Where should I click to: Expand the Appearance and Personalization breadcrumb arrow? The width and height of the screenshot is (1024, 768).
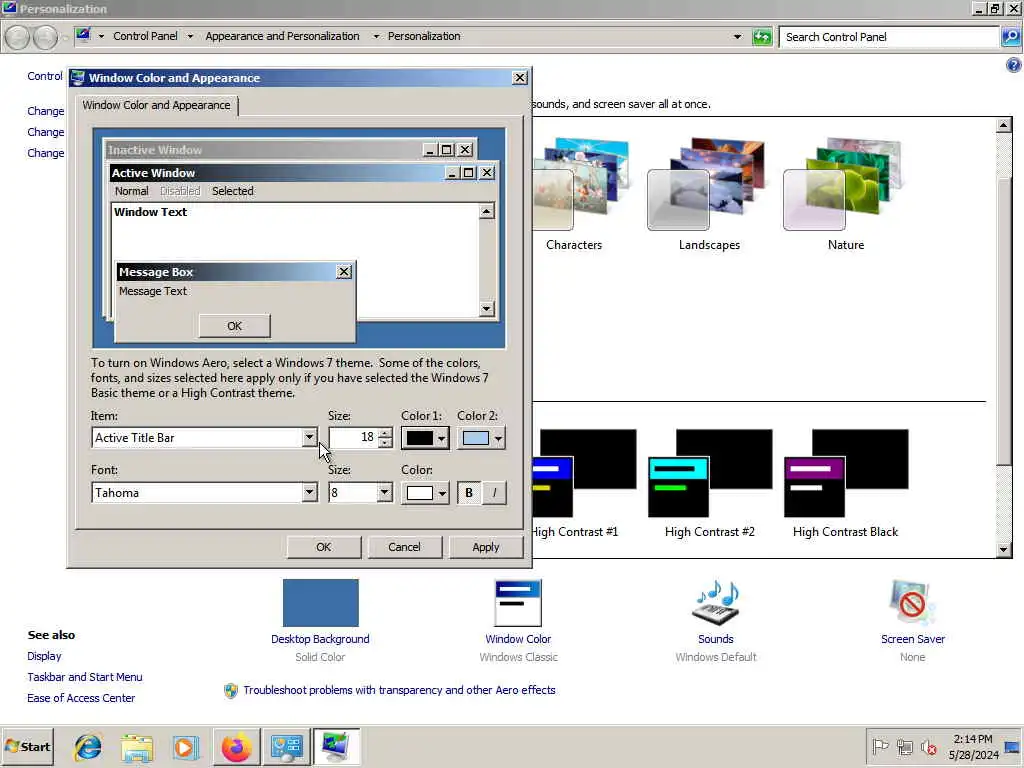376,37
